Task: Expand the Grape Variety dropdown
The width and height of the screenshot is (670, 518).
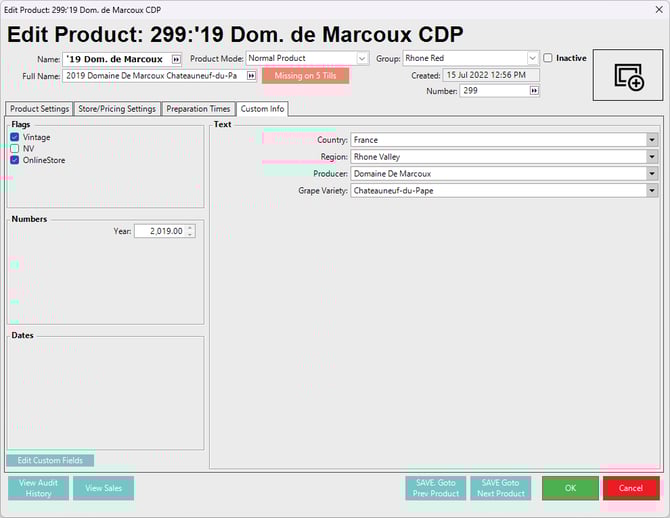Action: [x=652, y=190]
